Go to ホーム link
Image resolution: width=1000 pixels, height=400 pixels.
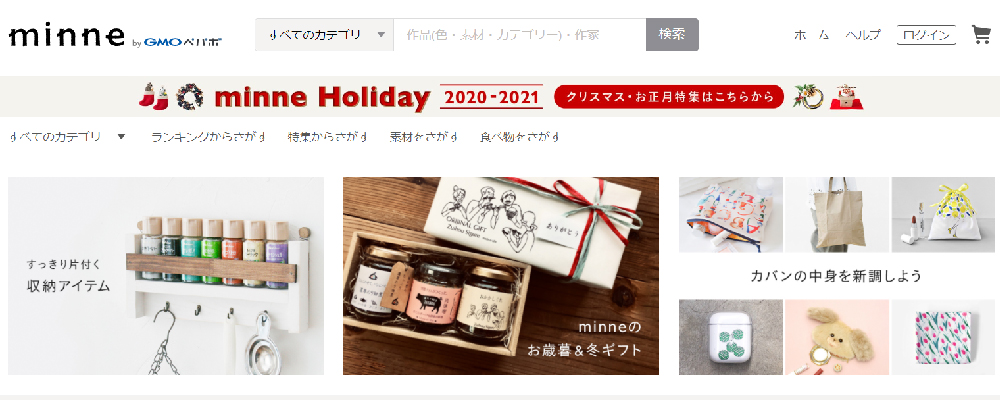click(x=812, y=35)
